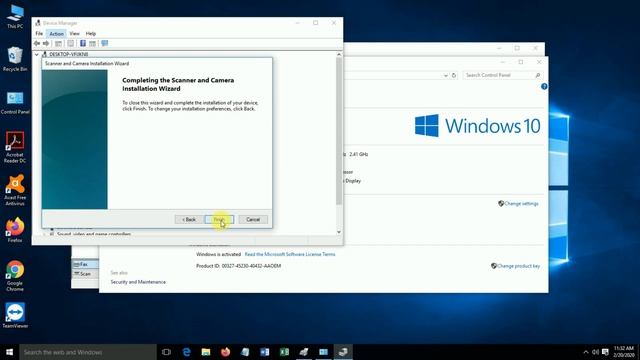Open the address bar dropdown in Control Panel
This screenshot has height=360, width=640.
click(446, 76)
